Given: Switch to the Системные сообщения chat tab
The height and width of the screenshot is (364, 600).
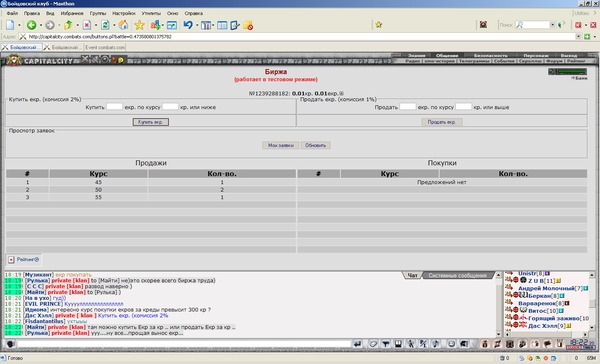Looking at the screenshot, I should coord(457,275).
